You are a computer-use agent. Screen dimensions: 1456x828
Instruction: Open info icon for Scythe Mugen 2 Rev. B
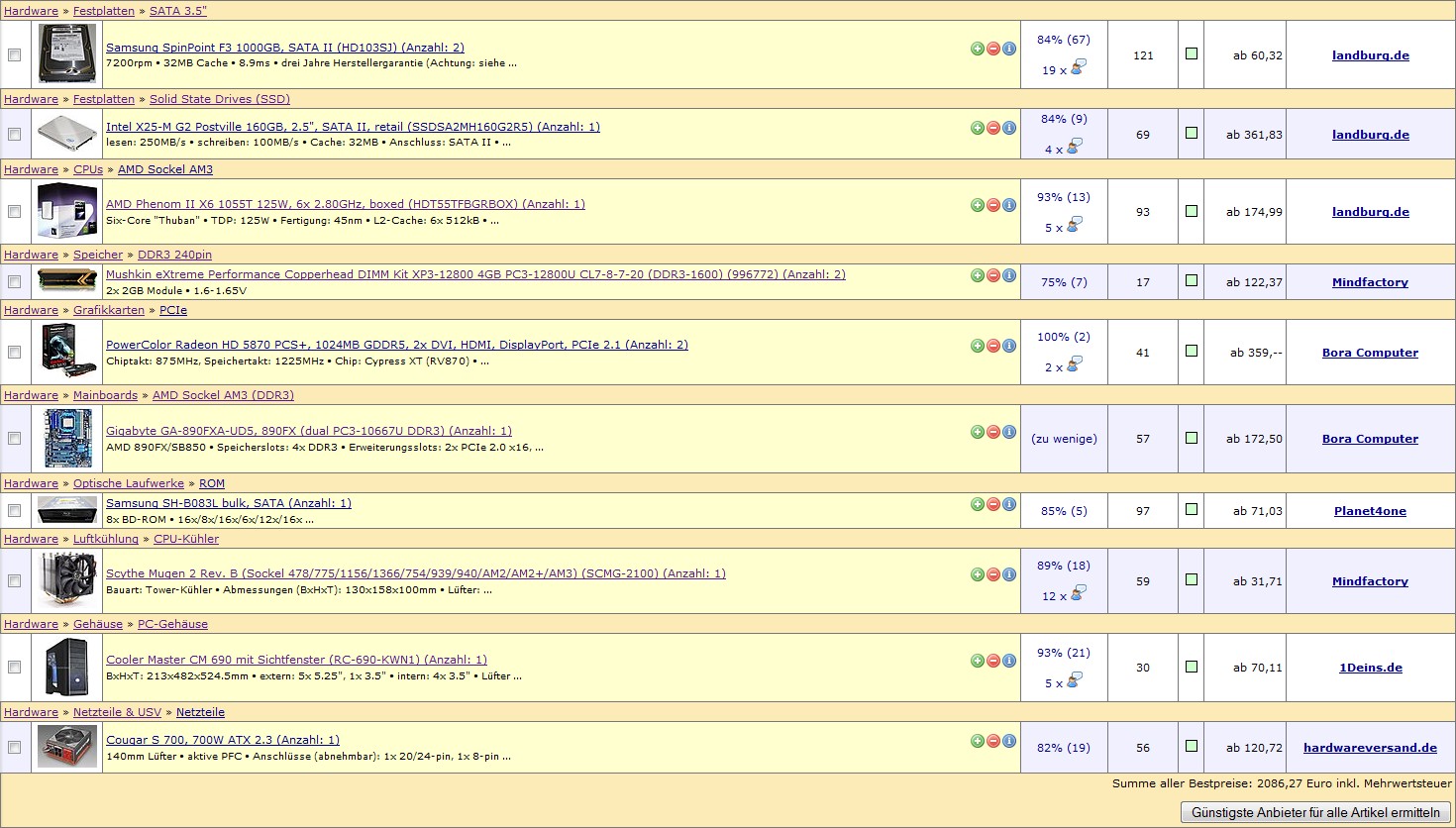coord(1009,574)
